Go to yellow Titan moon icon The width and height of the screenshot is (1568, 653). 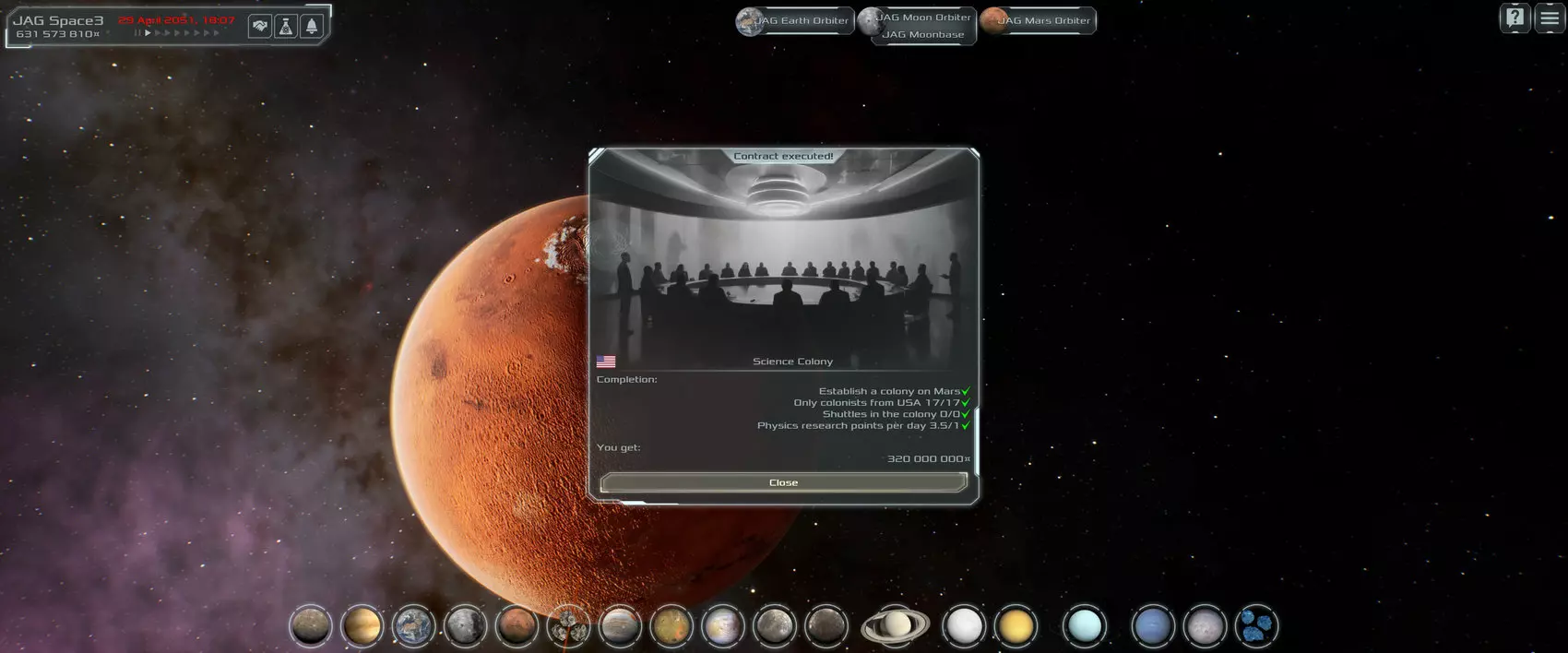click(1016, 626)
